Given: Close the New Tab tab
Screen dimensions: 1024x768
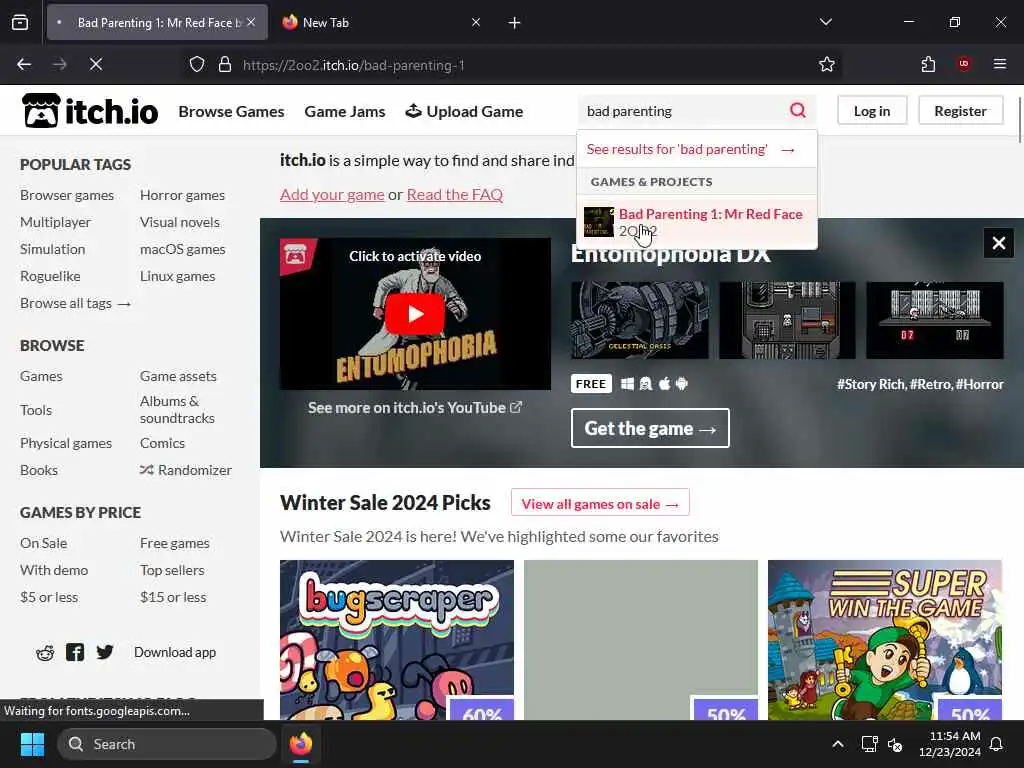Looking at the screenshot, I should (476, 22).
